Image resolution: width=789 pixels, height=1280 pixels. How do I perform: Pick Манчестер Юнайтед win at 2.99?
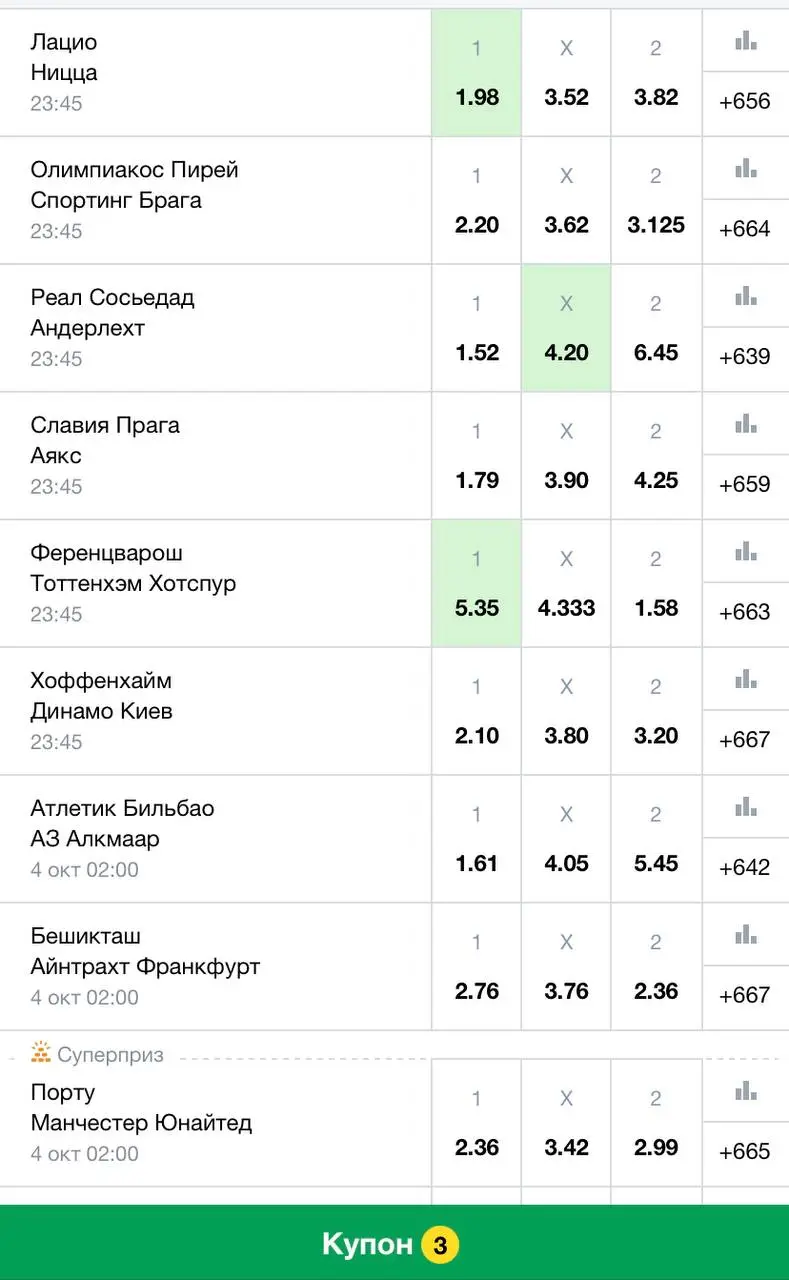point(656,1123)
